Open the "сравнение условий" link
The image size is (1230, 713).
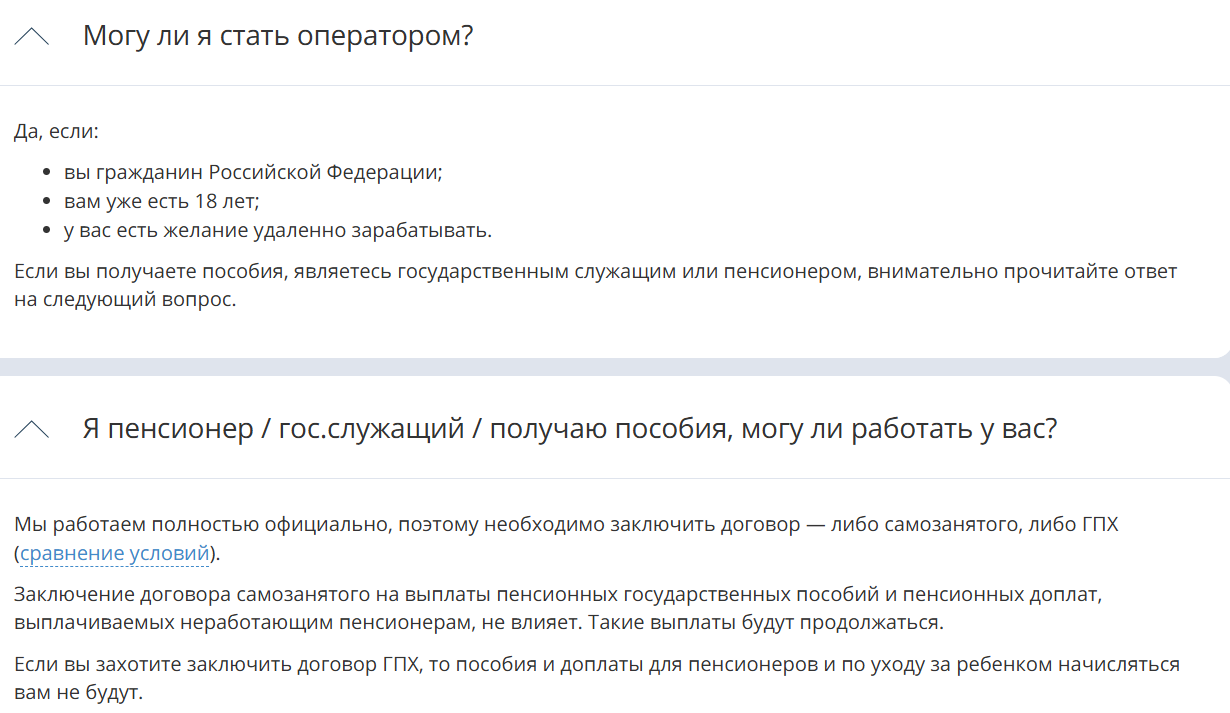pos(115,553)
